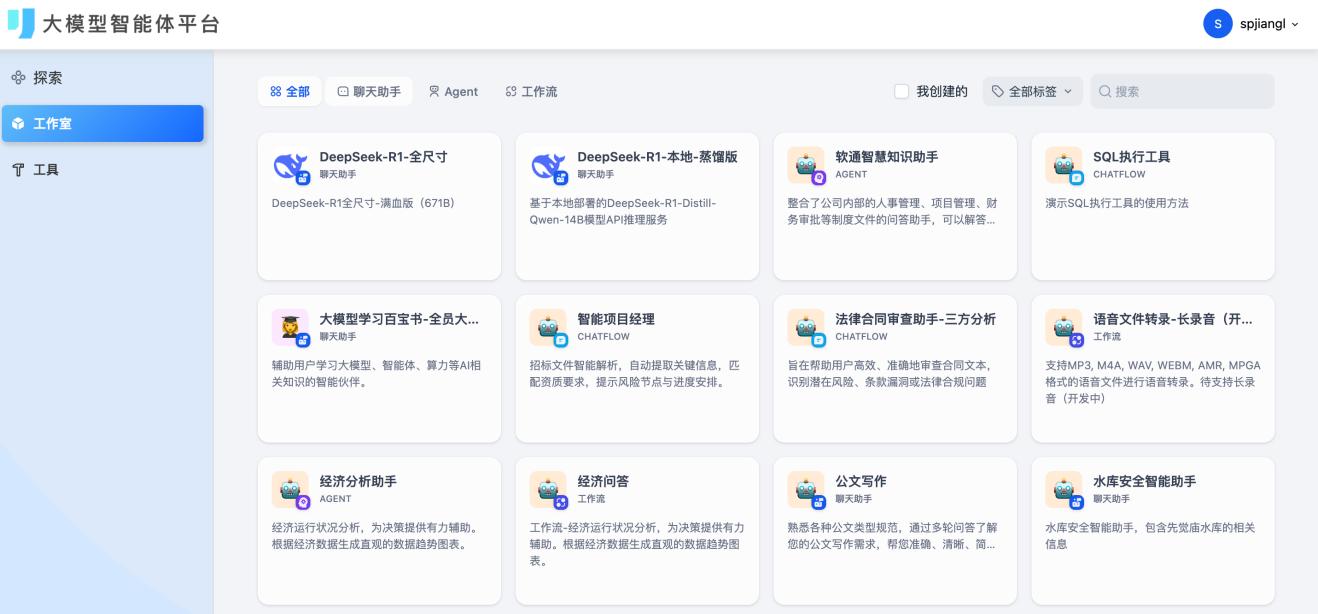Click the 水库安全智能助手 robot icon
The image size is (1318, 614).
(x=1064, y=490)
